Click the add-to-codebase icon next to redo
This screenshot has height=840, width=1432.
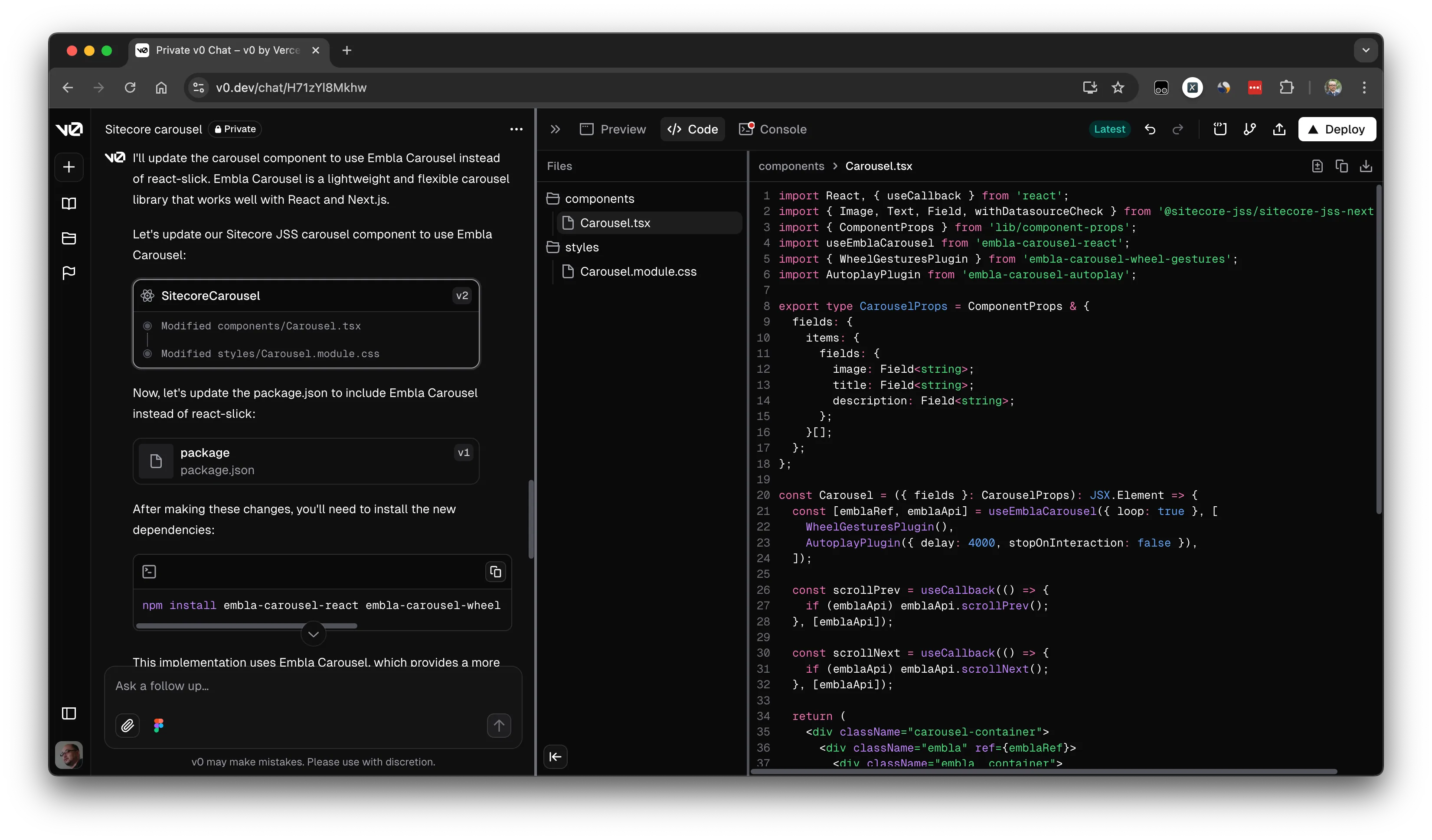click(1219, 130)
